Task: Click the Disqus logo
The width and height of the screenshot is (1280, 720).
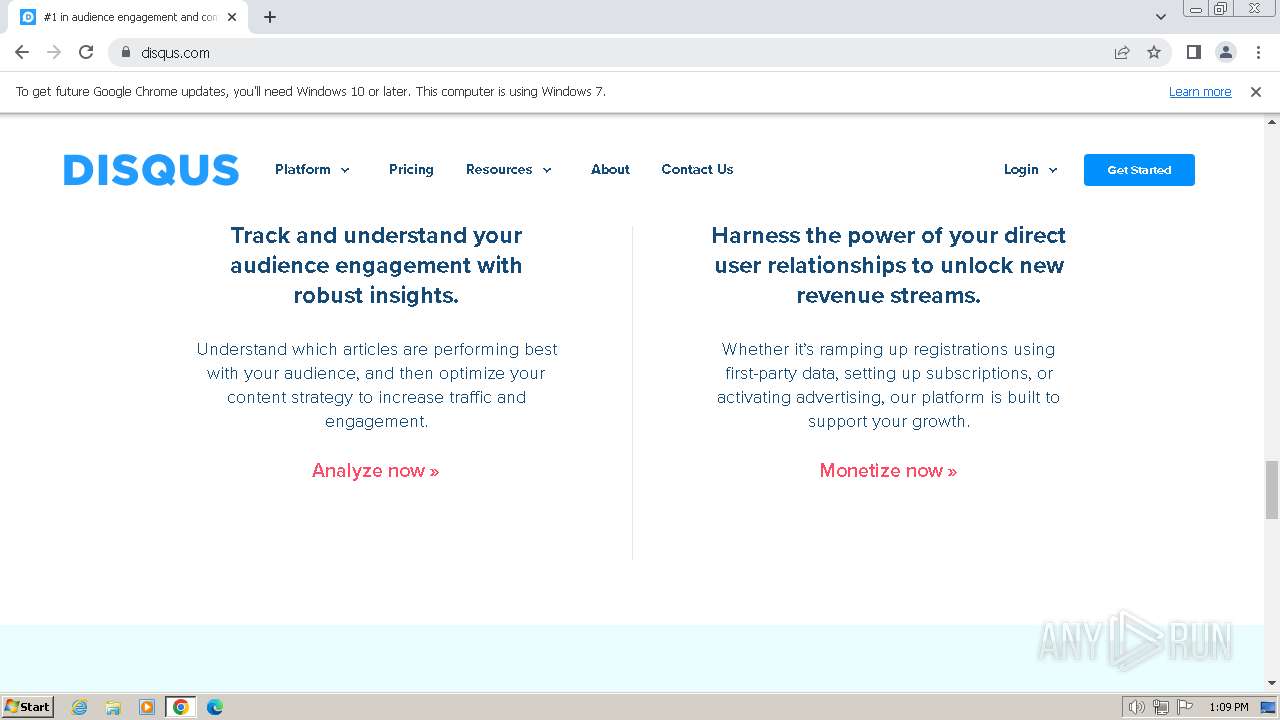Action: click(151, 170)
